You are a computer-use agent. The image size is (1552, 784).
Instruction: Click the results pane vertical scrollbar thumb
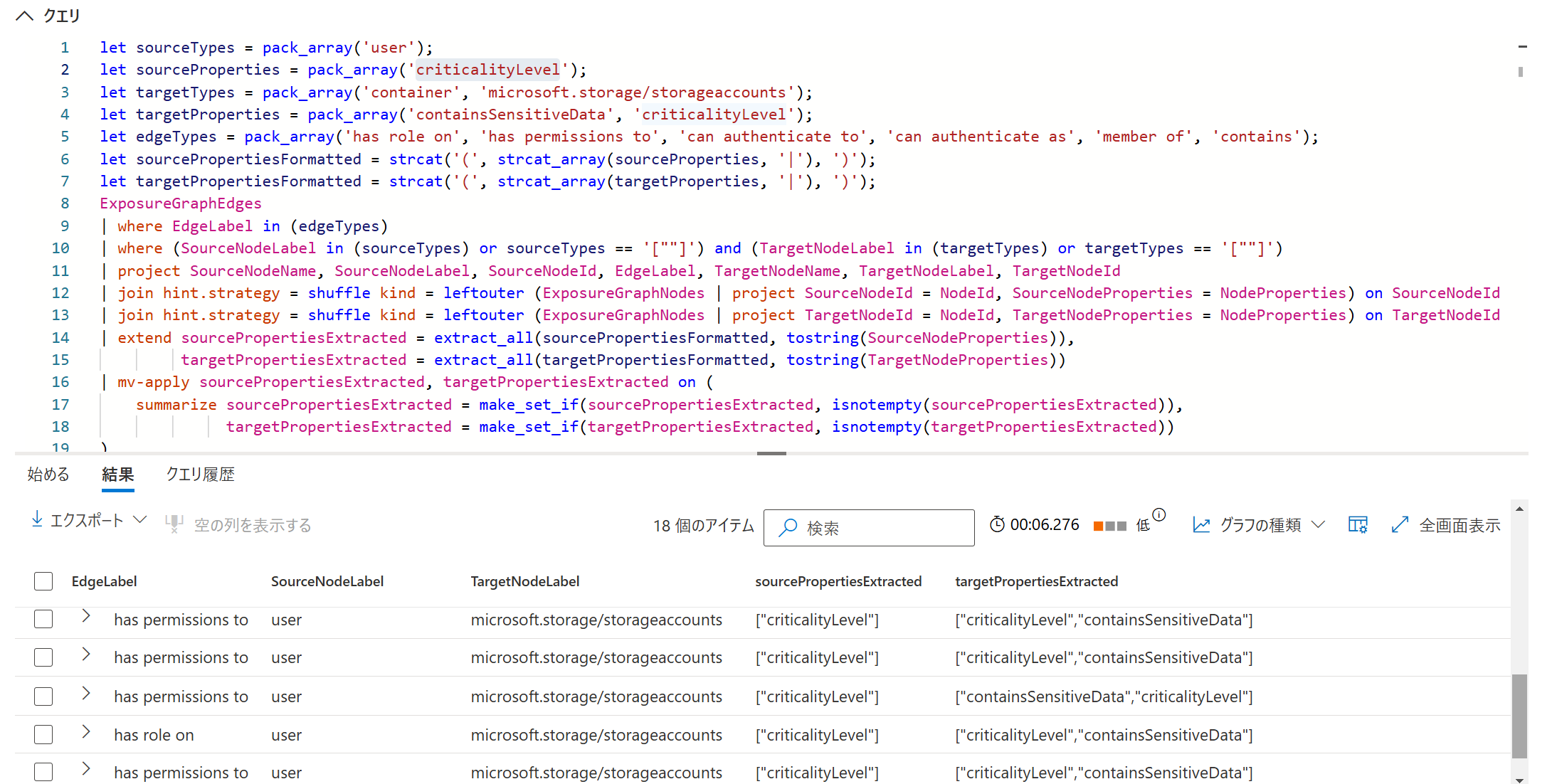pyautogui.click(x=1519, y=715)
